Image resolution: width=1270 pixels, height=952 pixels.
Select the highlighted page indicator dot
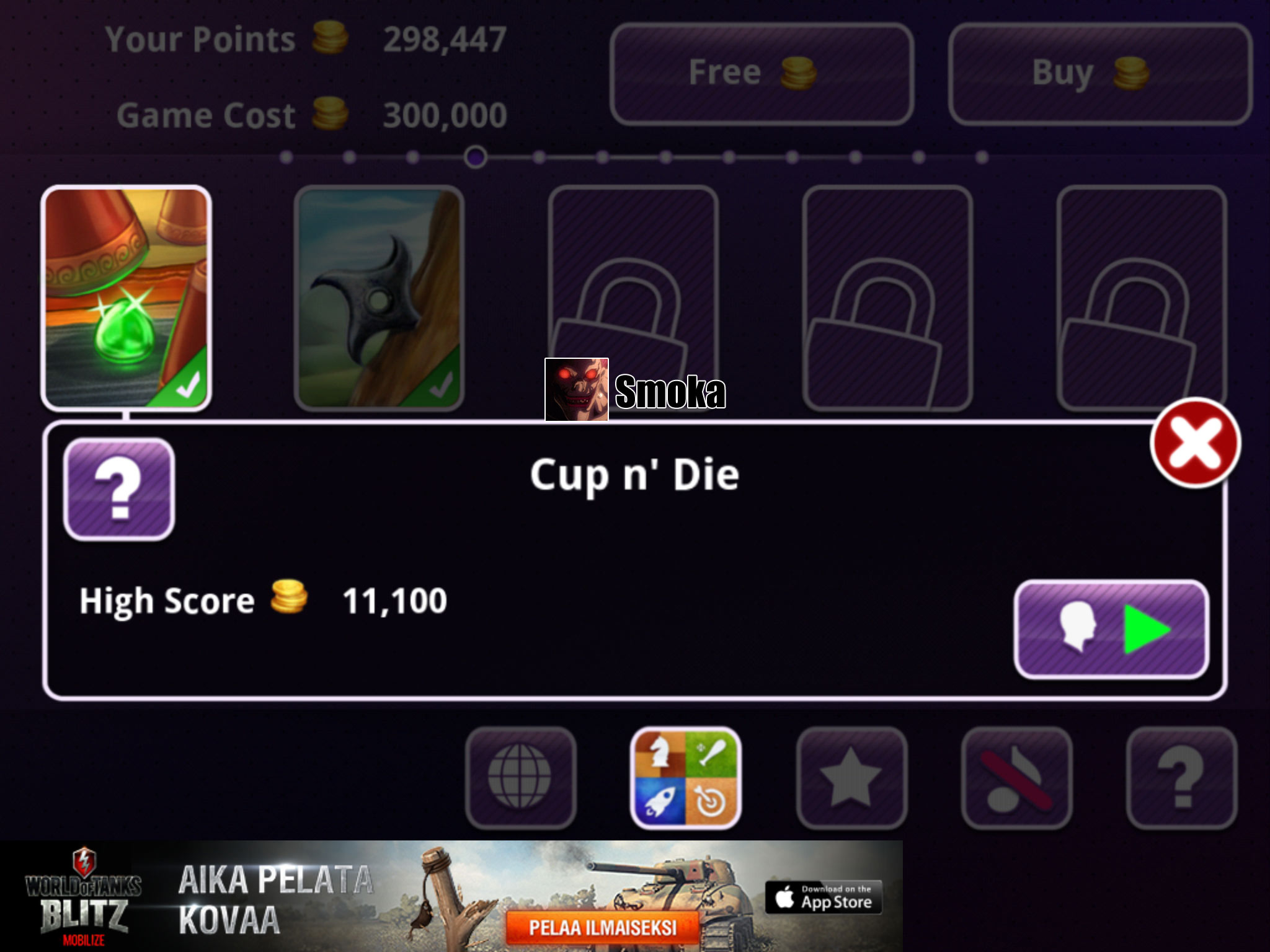(476, 157)
